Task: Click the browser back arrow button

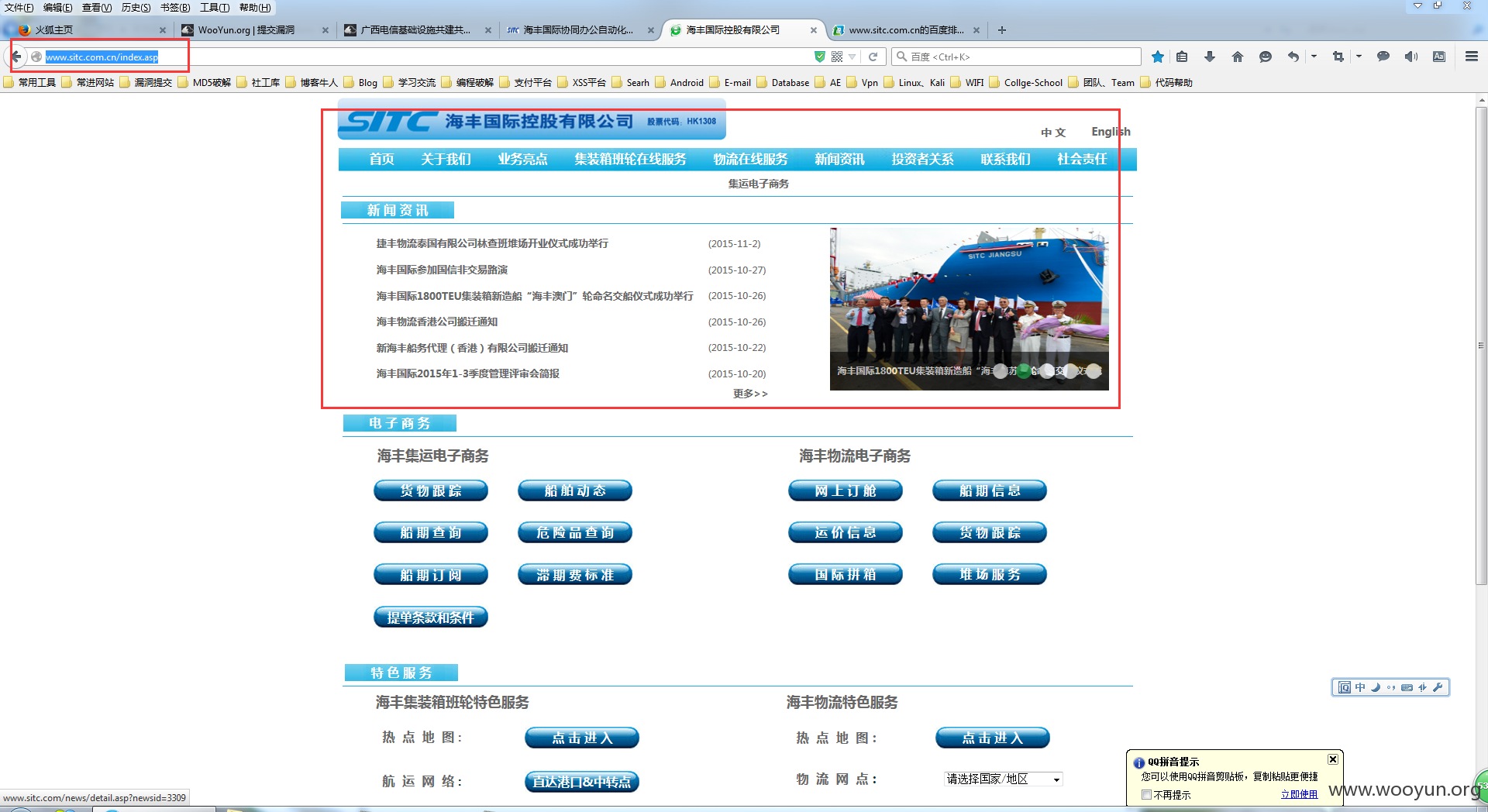Action: pyautogui.click(x=16, y=57)
